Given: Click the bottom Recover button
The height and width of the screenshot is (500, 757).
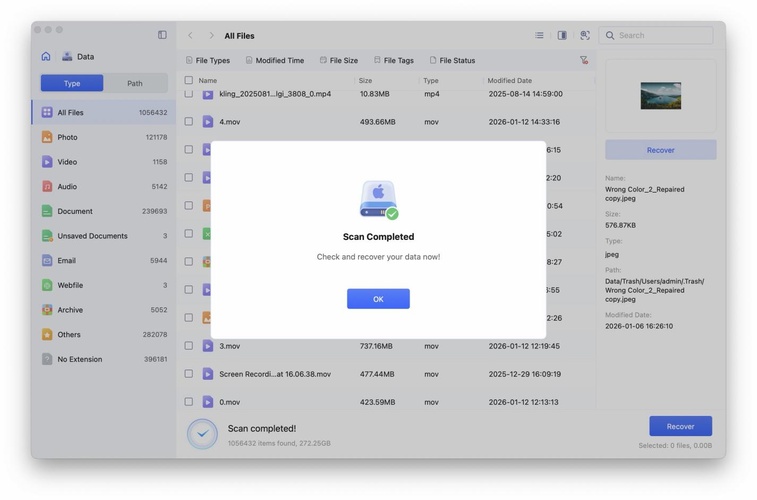Looking at the screenshot, I should click(x=680, y=426).
